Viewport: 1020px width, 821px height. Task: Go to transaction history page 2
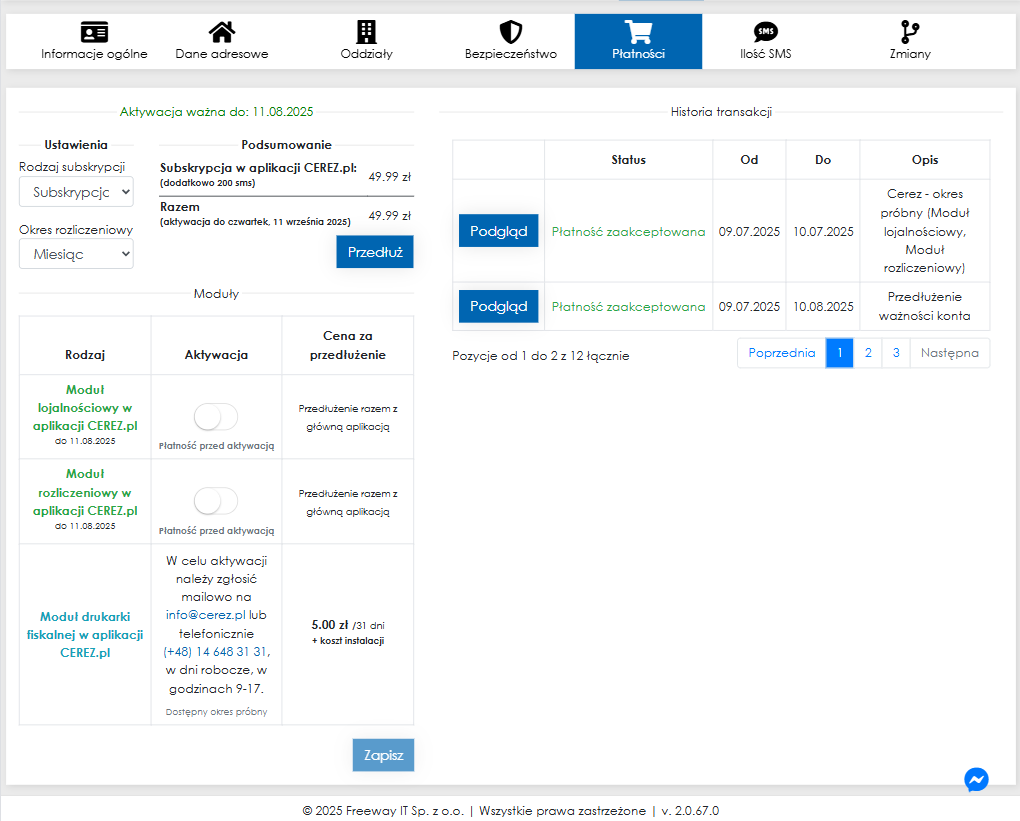point(868,353)
